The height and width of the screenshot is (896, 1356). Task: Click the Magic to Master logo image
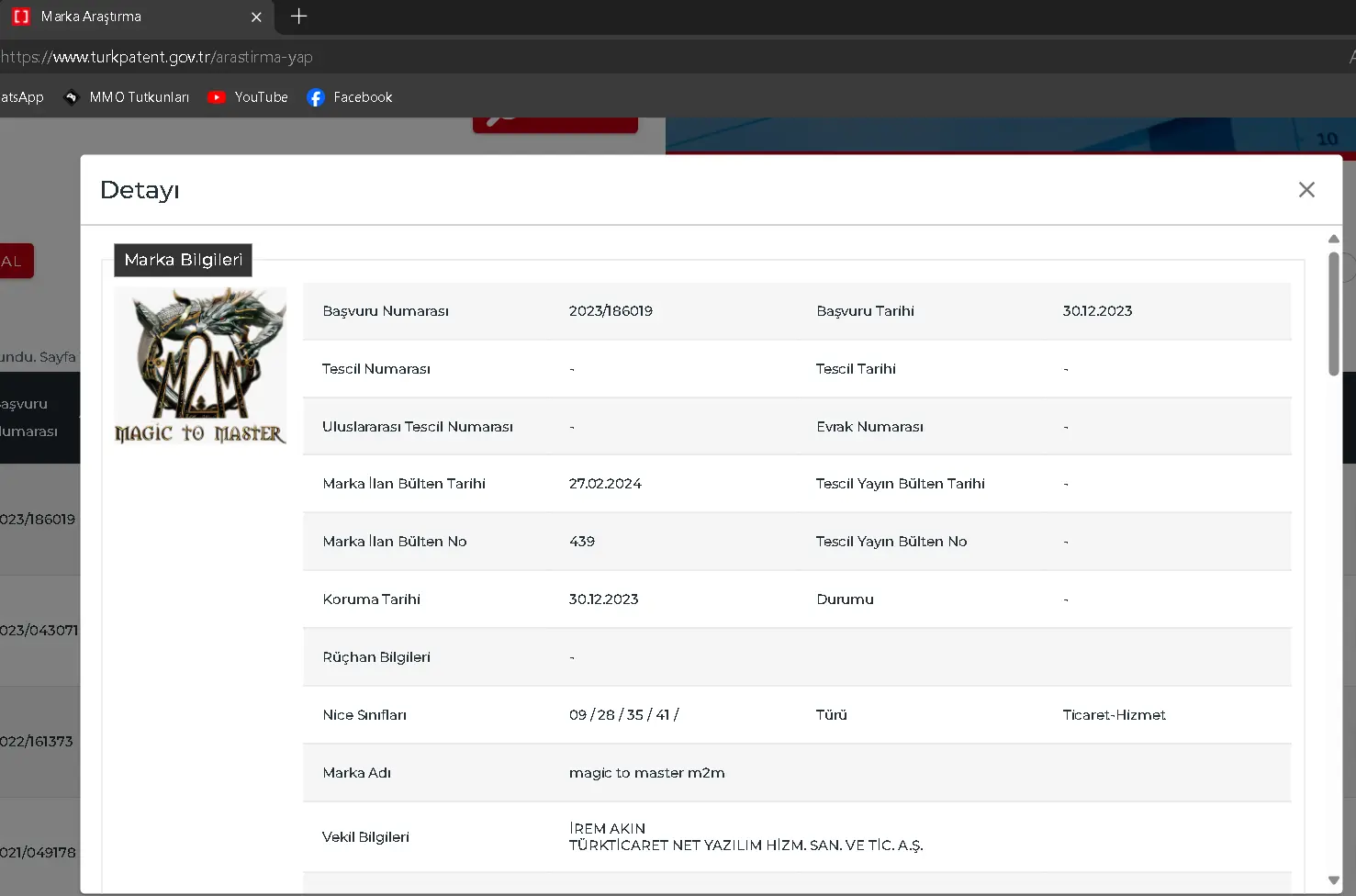pos(200,366)
